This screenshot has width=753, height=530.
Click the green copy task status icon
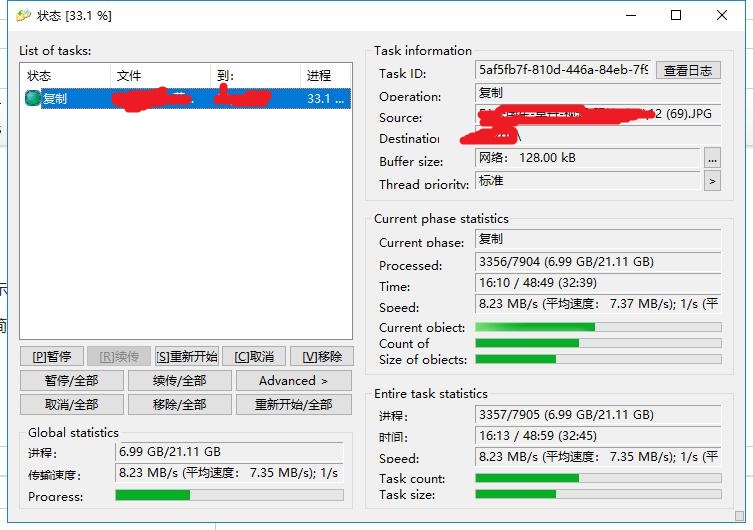pyautogui.click(x=32, y=98)
